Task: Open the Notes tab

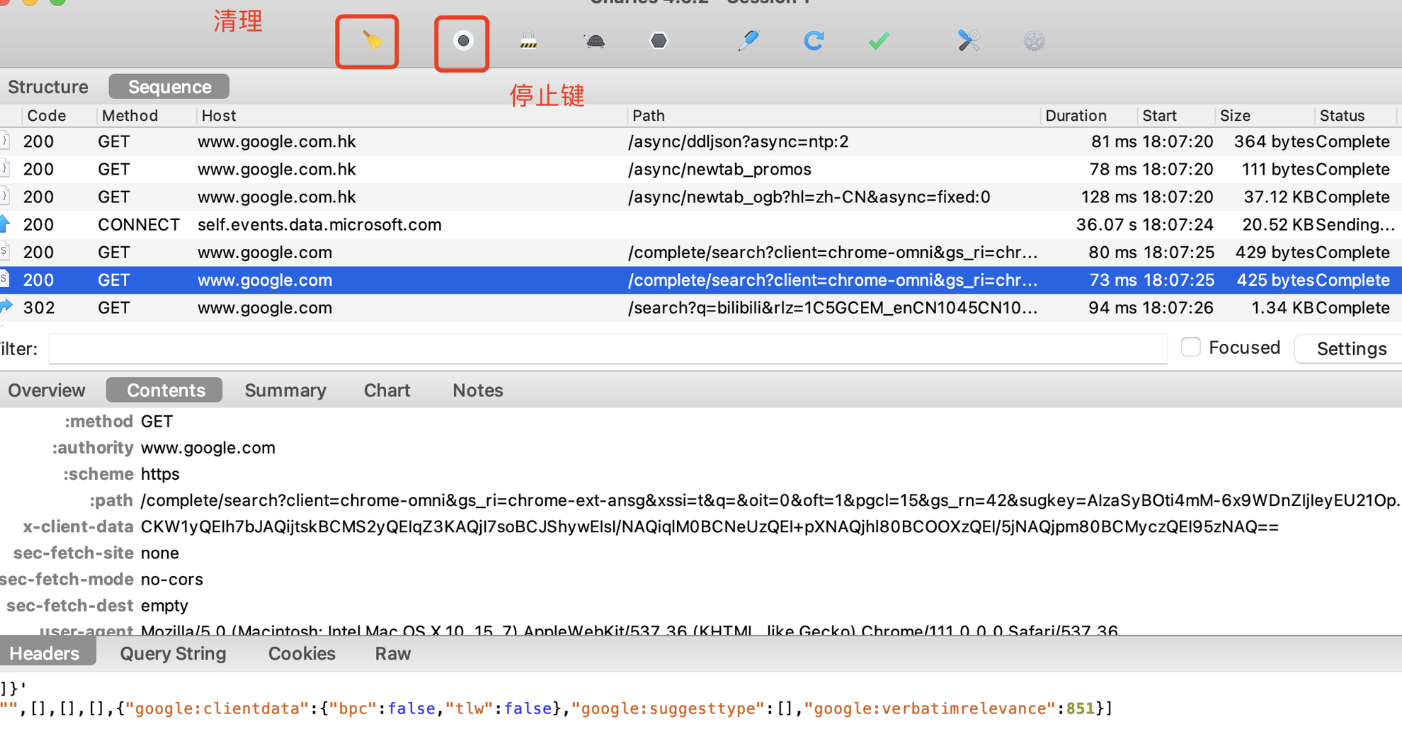Action: coord(478,391)
